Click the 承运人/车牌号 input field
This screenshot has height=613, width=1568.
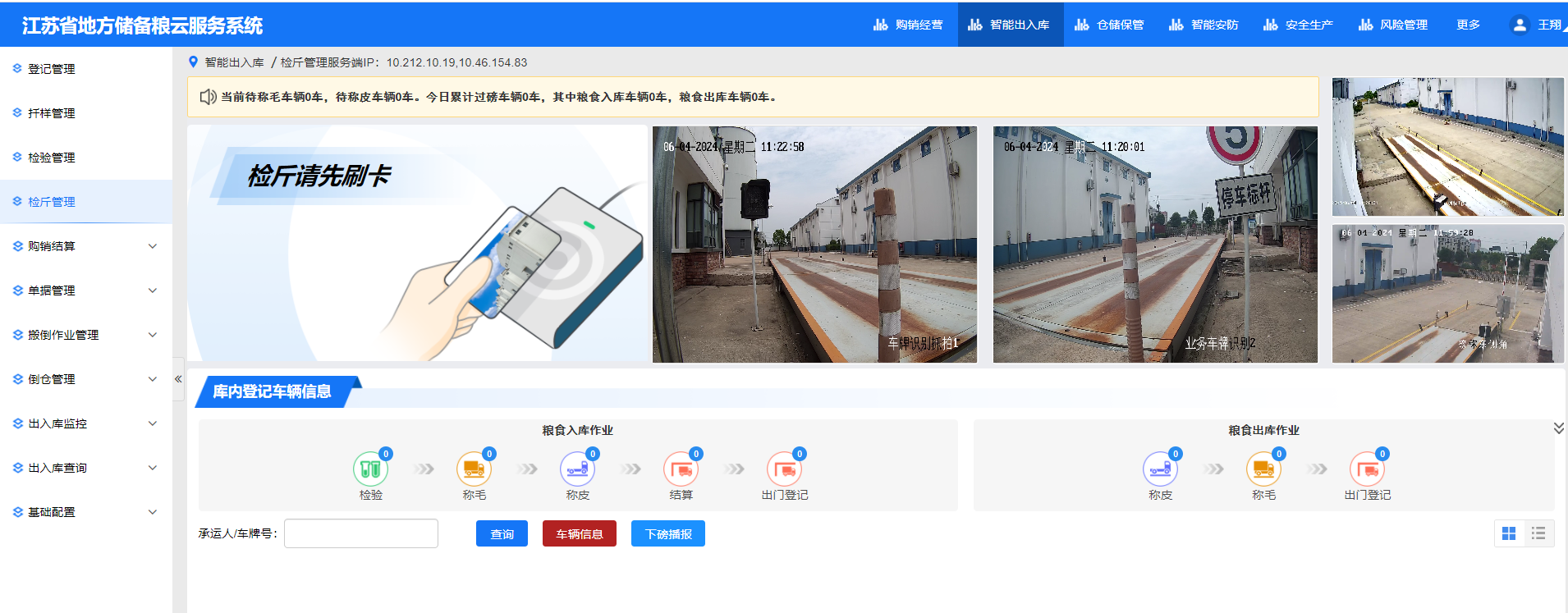pyautogui.click(x=361, y=533)
